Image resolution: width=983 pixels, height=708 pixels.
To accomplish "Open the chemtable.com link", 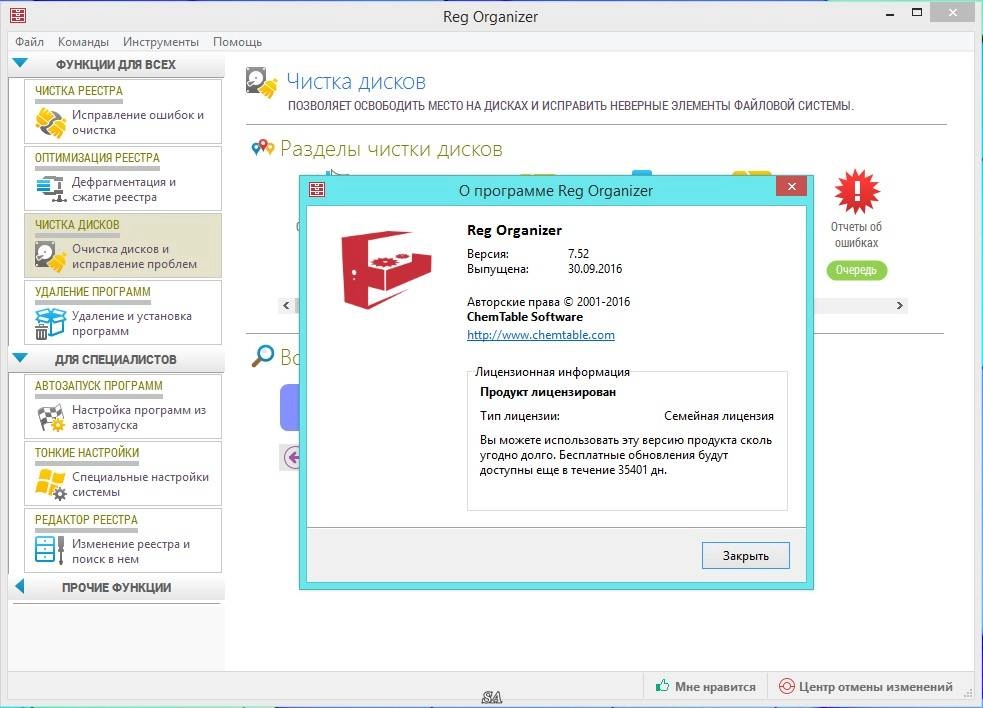I will tap(540, 335).
